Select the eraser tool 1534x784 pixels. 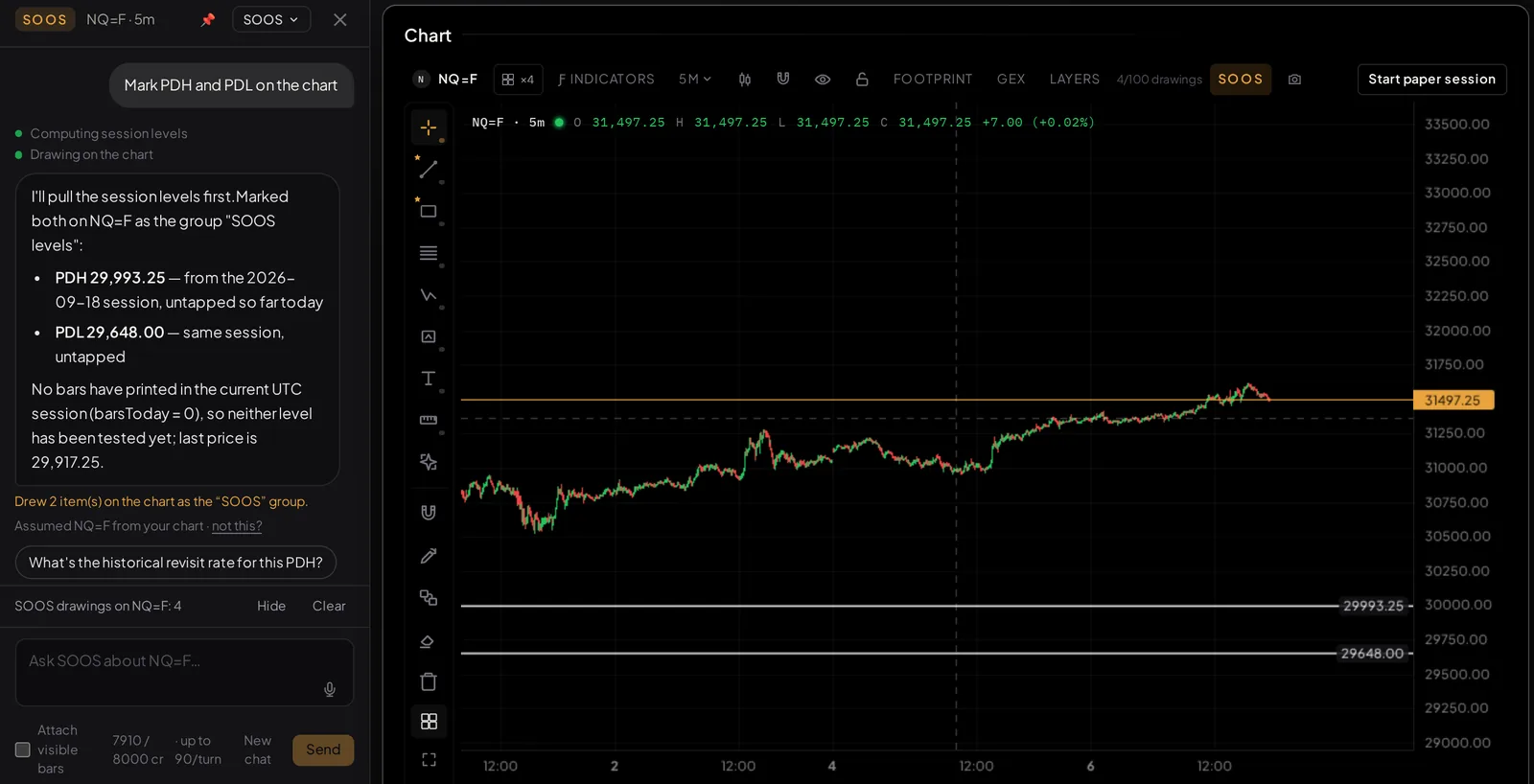click(429, 640)
